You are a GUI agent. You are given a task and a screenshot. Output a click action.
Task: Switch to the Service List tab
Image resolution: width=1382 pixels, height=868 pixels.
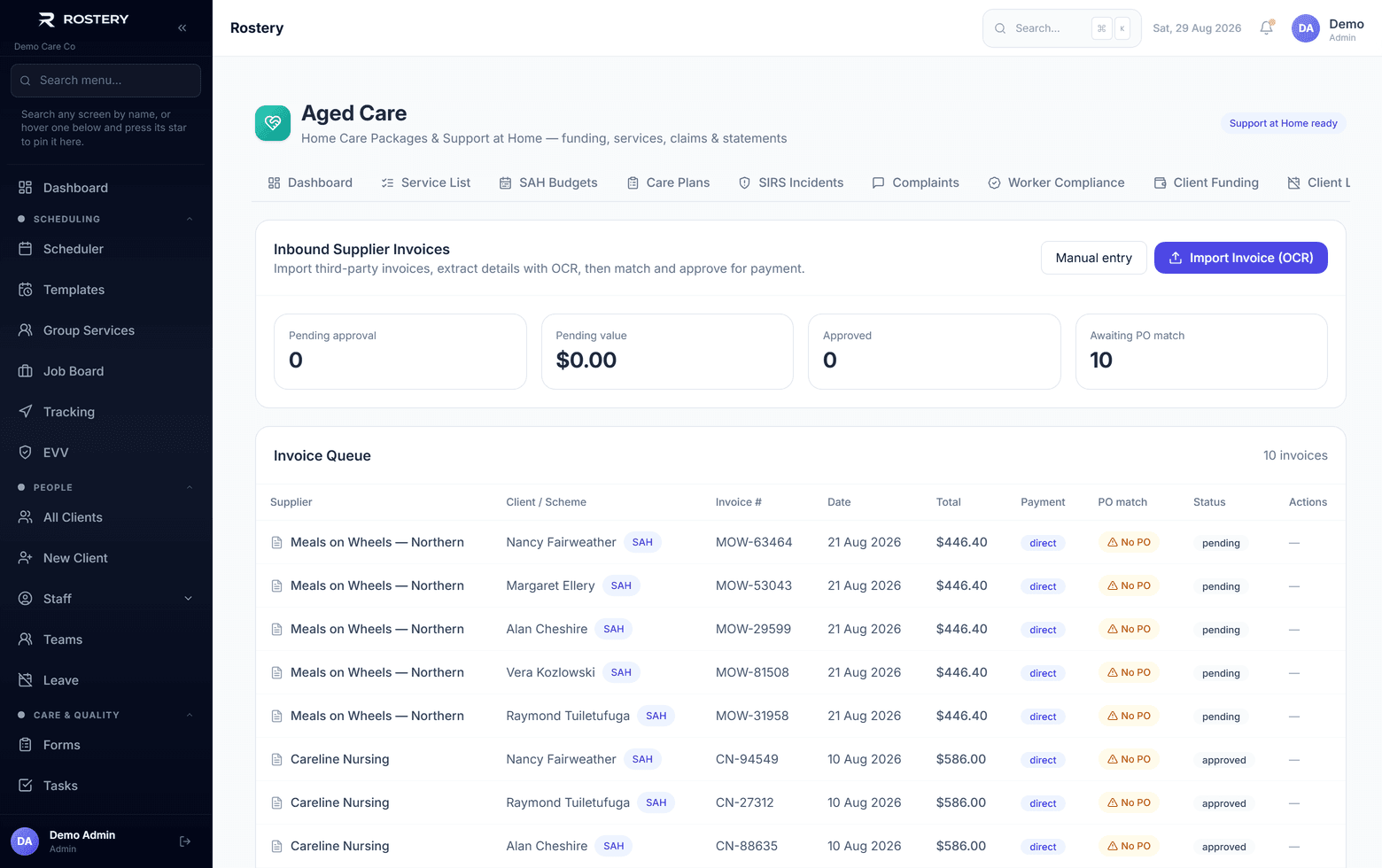pos(426,182)
